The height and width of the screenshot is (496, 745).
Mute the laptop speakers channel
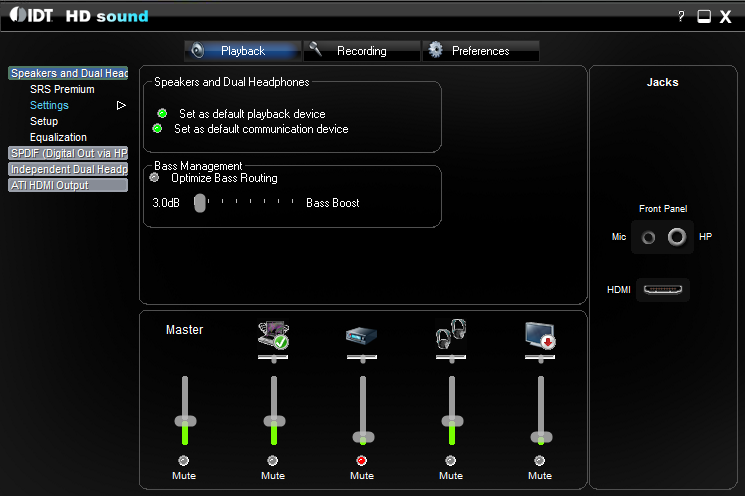[272, 460]
